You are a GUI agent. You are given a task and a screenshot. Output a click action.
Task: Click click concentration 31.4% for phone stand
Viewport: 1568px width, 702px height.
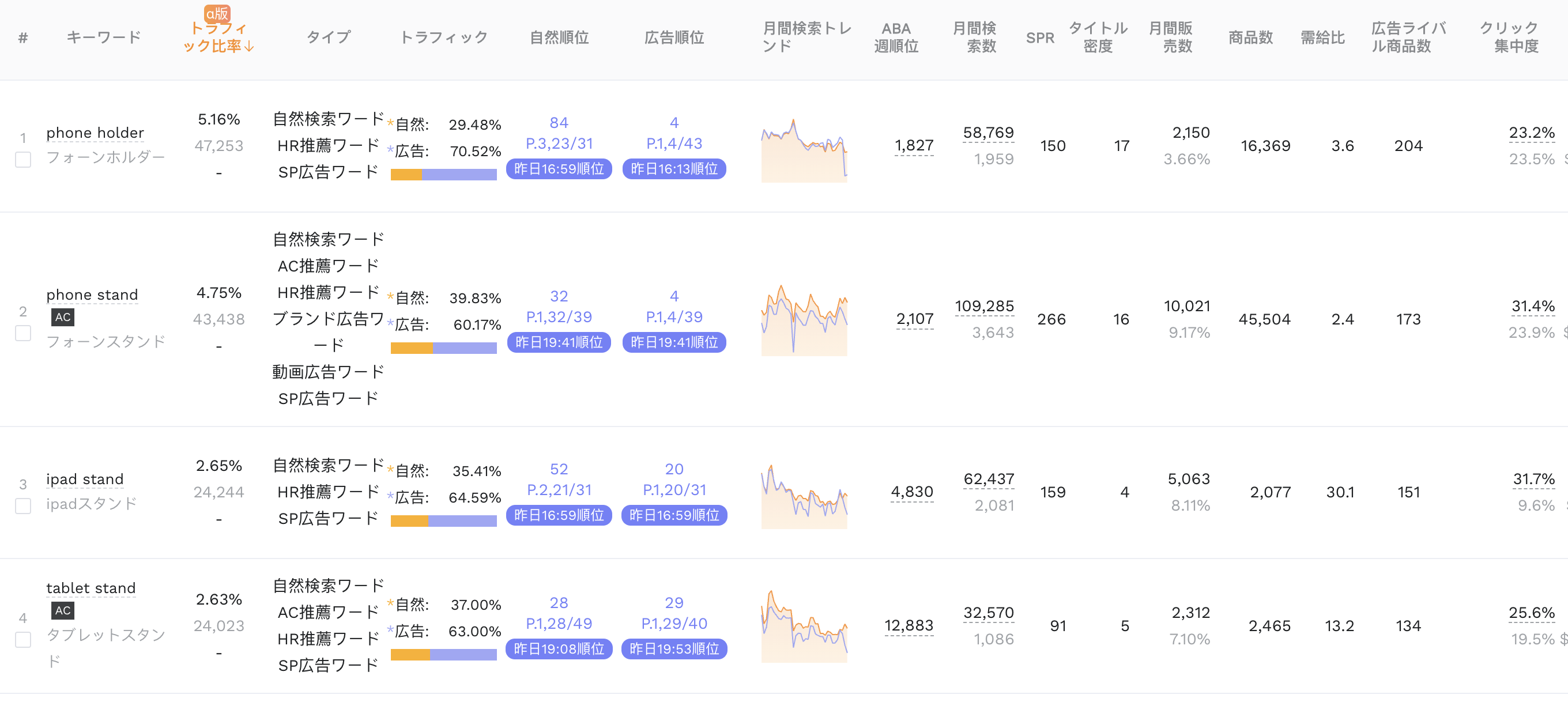point(1533,306)
